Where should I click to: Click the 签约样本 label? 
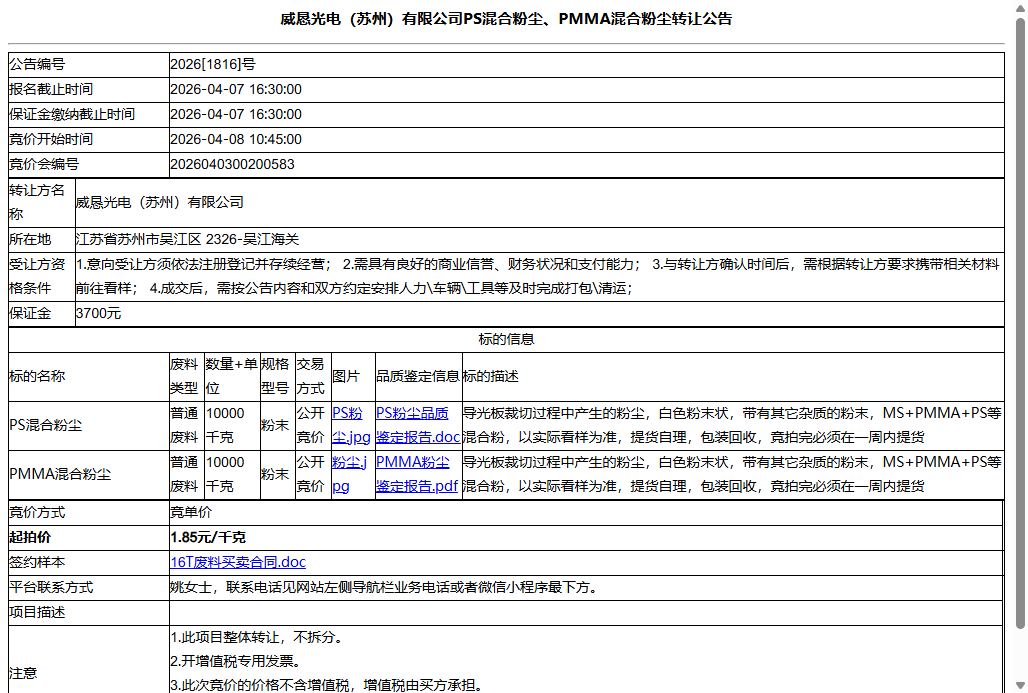(x=37, y=563)
